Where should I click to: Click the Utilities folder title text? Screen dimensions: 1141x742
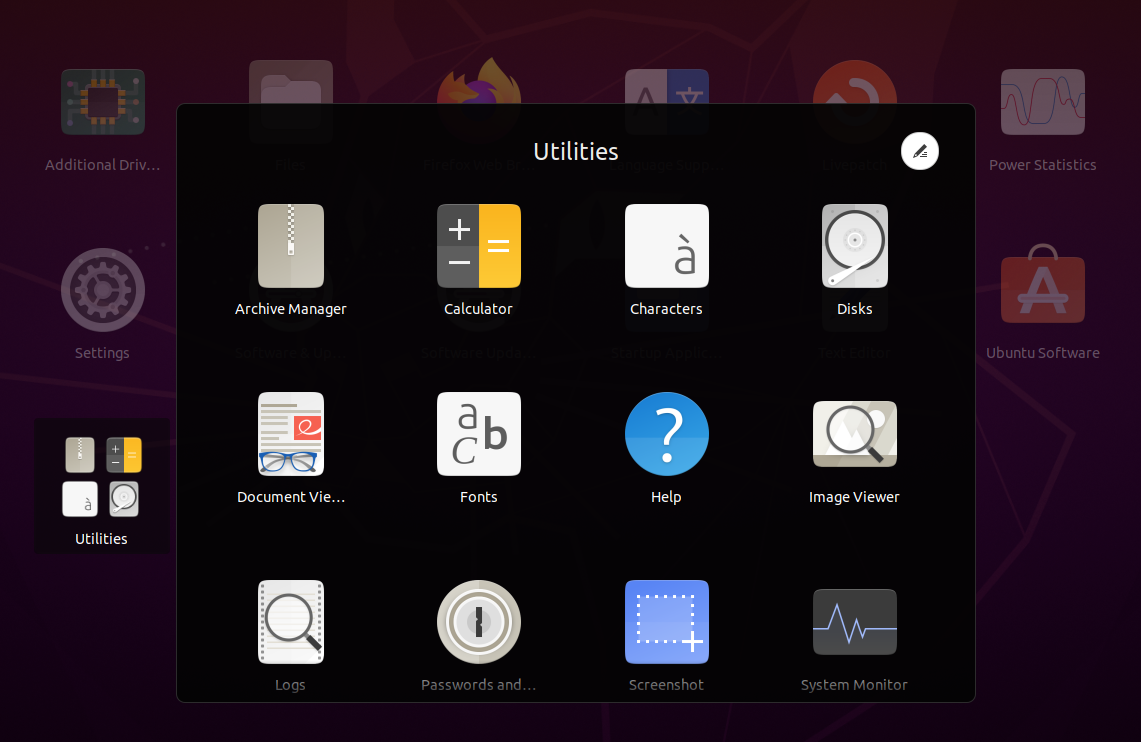[x=575, y=151]
